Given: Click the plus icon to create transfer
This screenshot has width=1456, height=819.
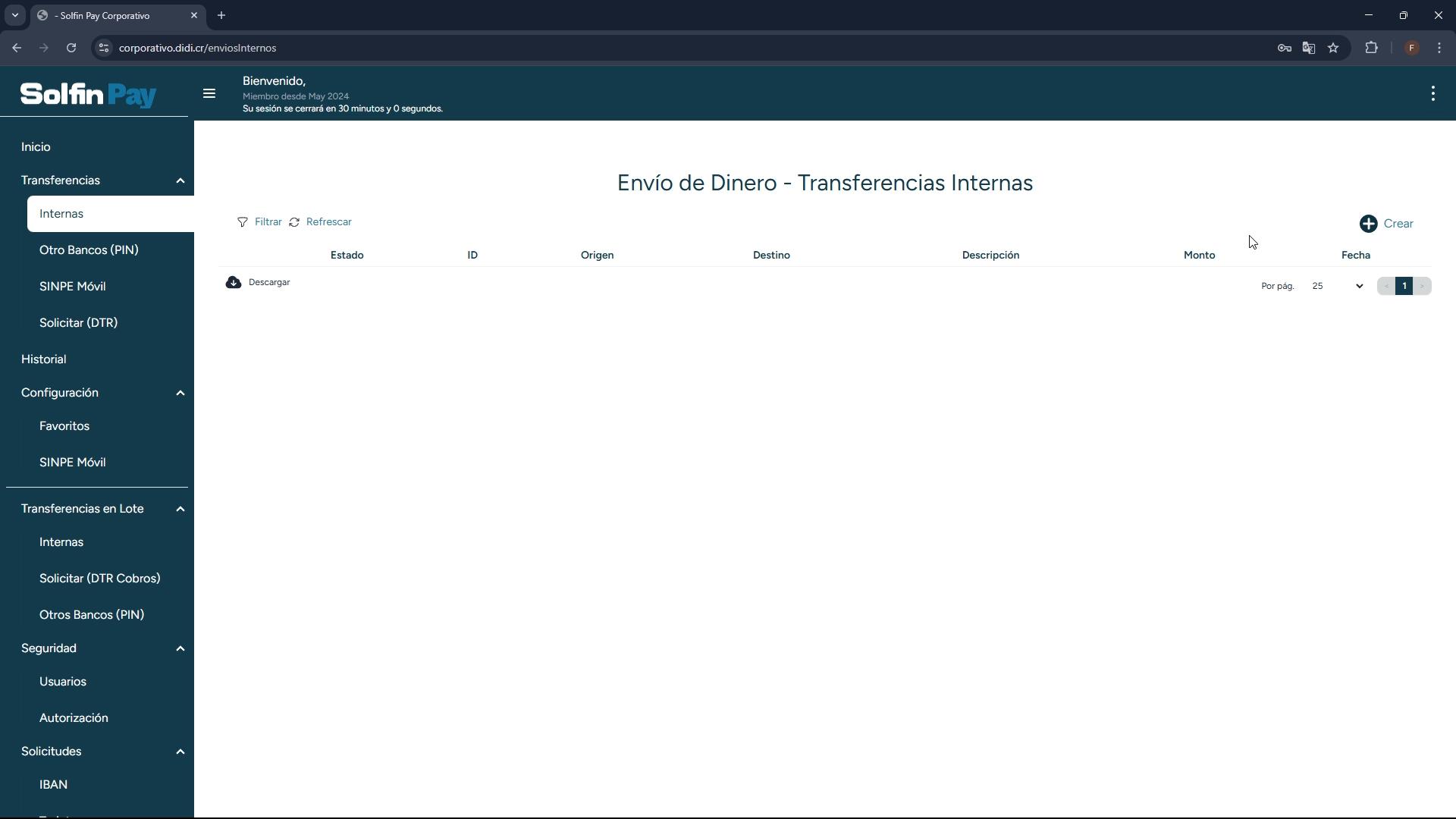Looking at the screenshot, I should [x=1368, y=224].
